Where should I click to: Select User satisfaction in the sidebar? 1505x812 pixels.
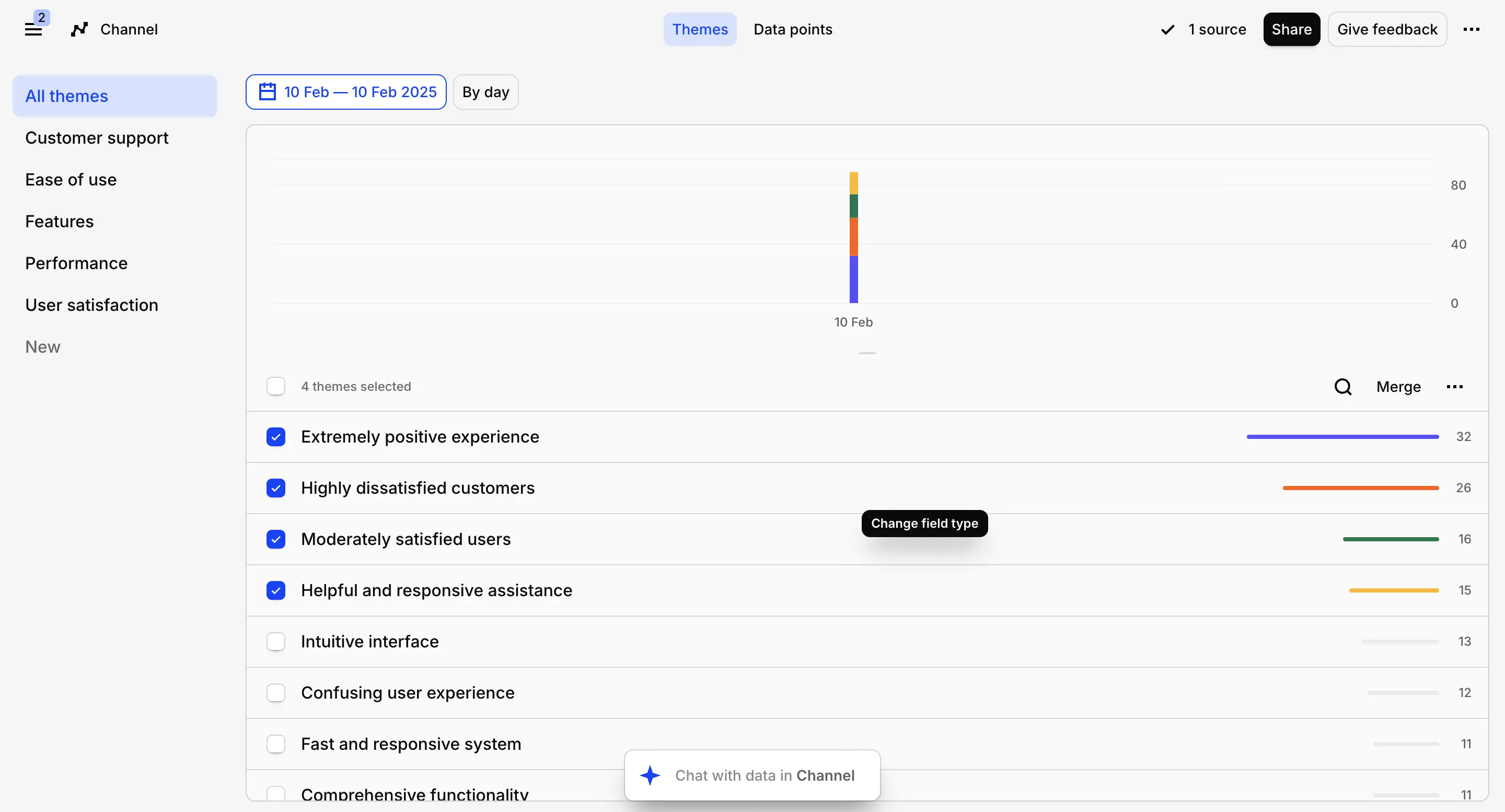(x=91, y=304)
